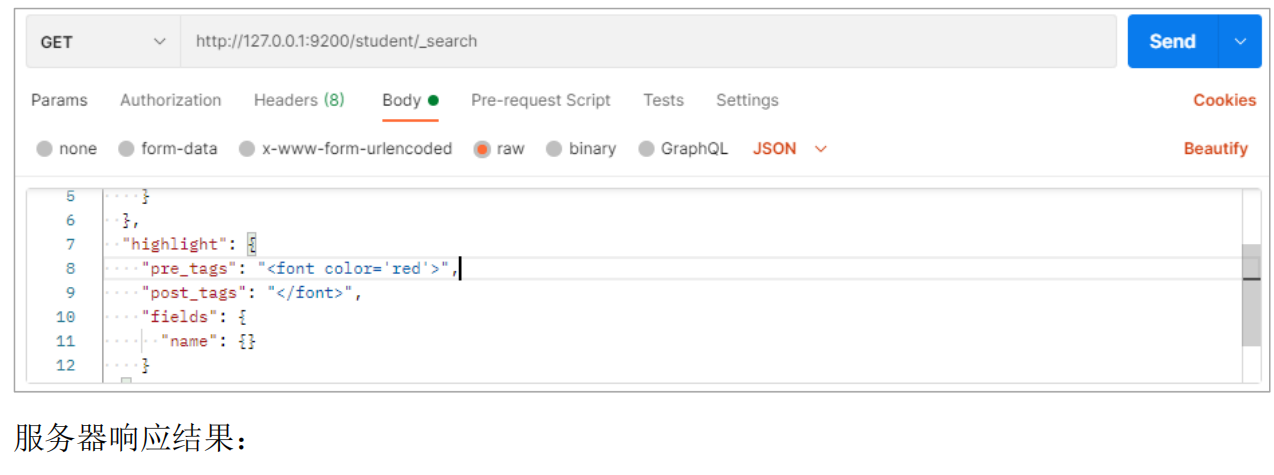Click the Cookies link
The image size is (1274, 475).
[1224, 100]
